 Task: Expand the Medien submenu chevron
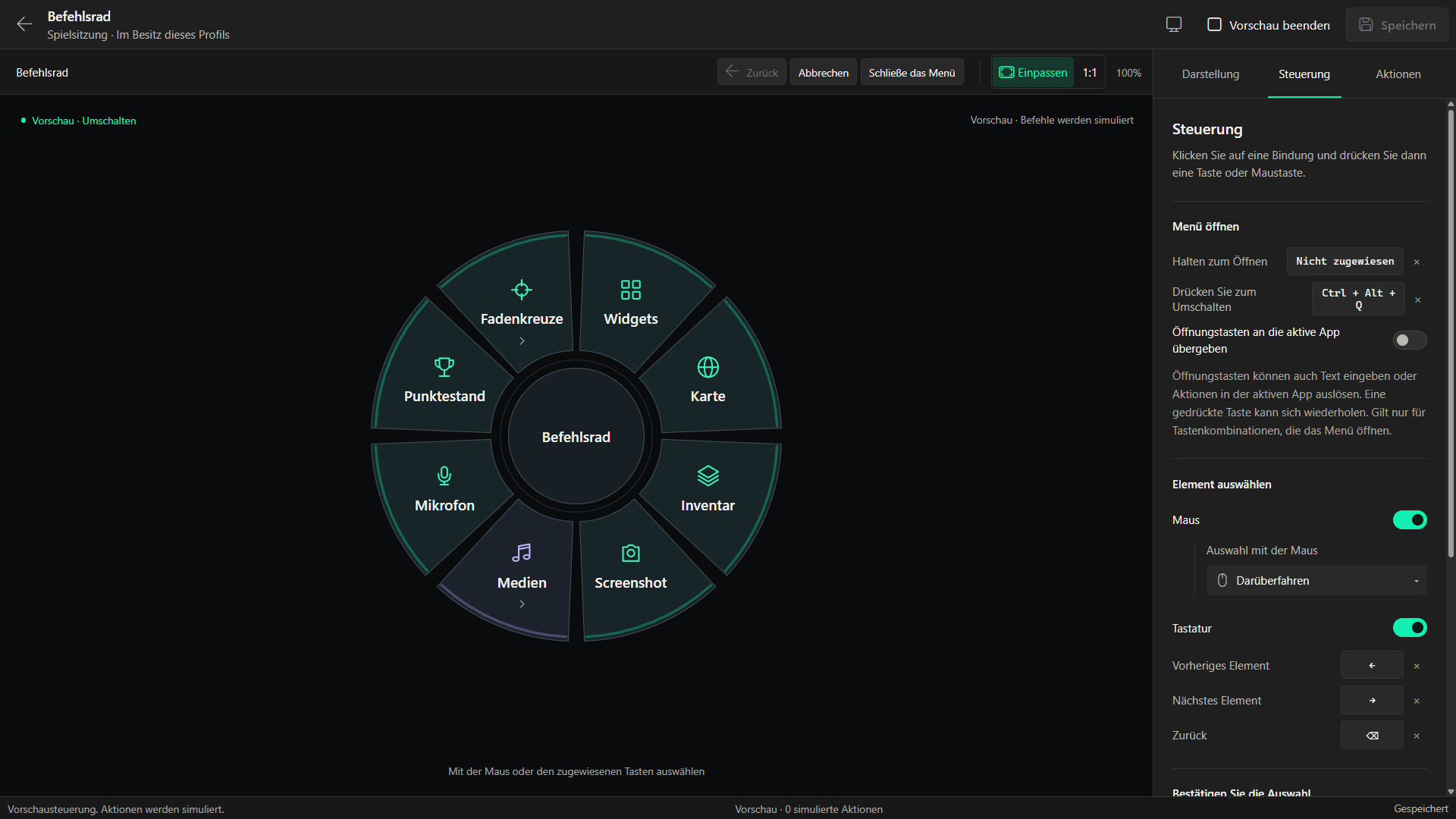coord(522,604)
